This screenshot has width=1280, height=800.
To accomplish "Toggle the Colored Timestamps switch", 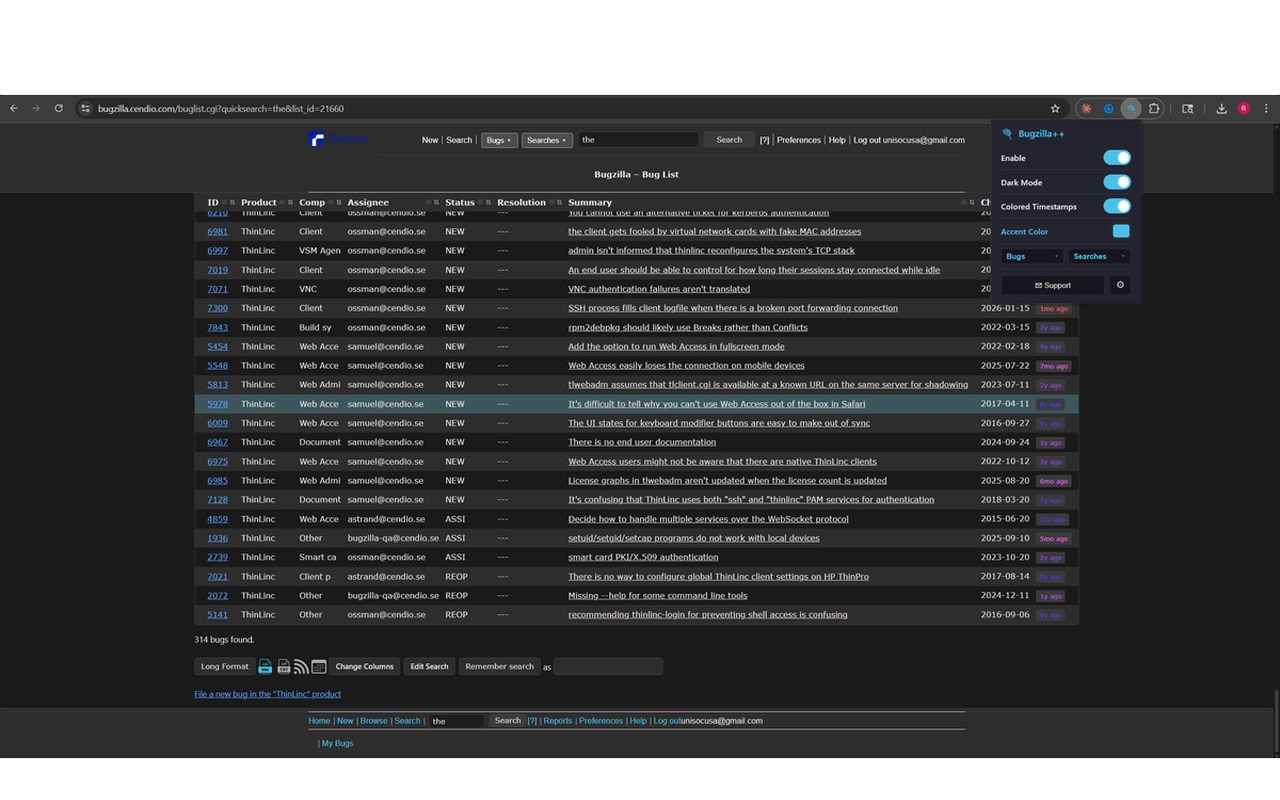I will (x=1117, y=206).
